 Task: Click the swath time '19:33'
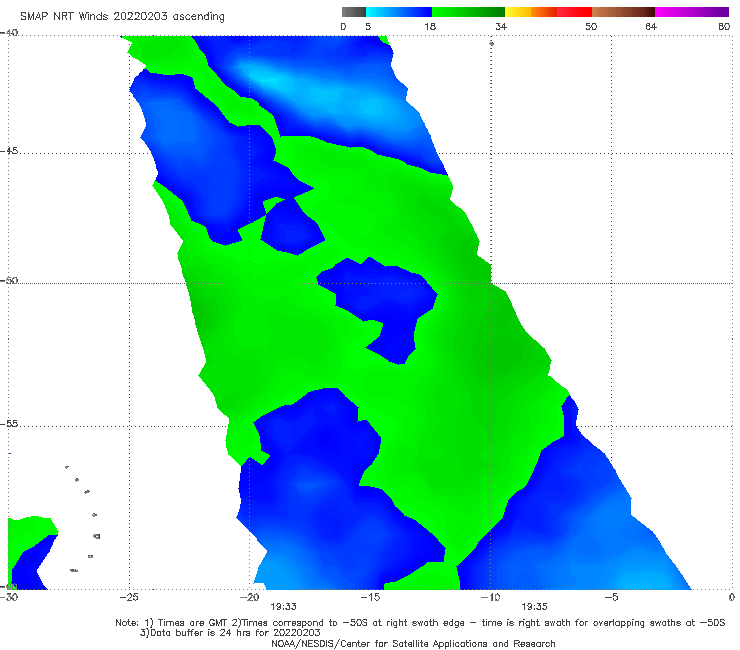283,607
